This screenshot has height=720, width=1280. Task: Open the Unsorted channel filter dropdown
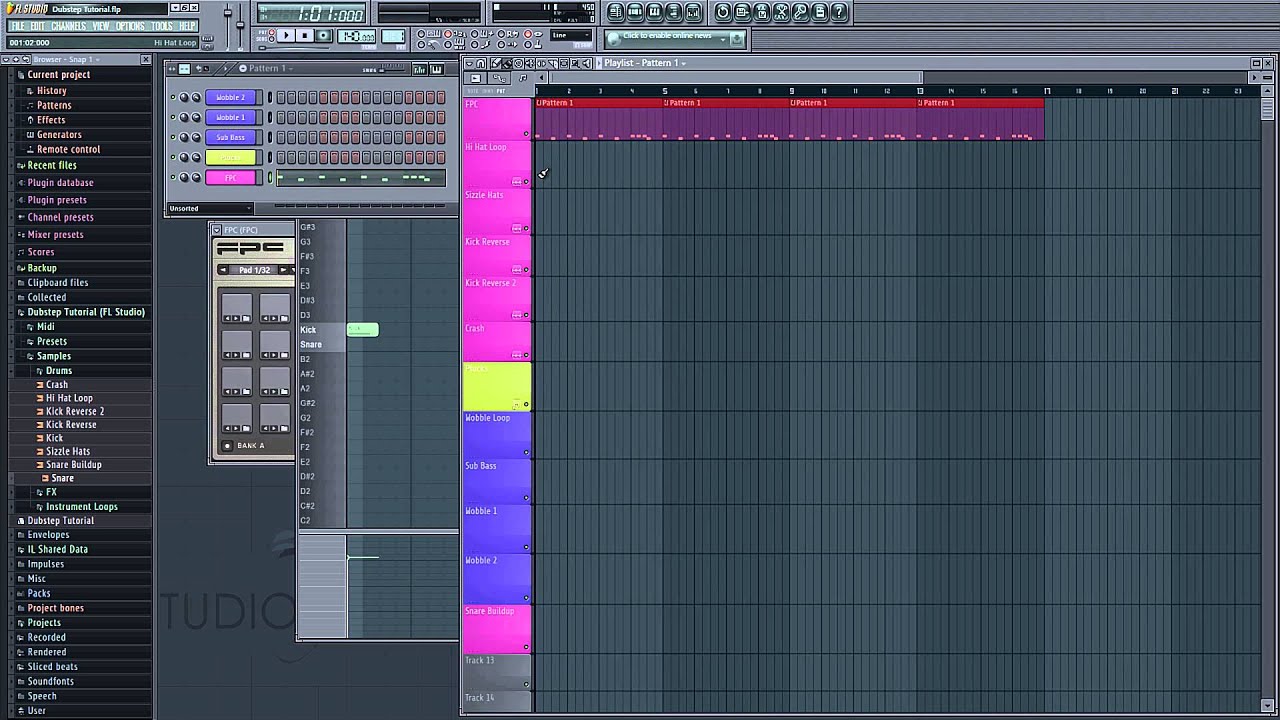(x=210, y=208)
